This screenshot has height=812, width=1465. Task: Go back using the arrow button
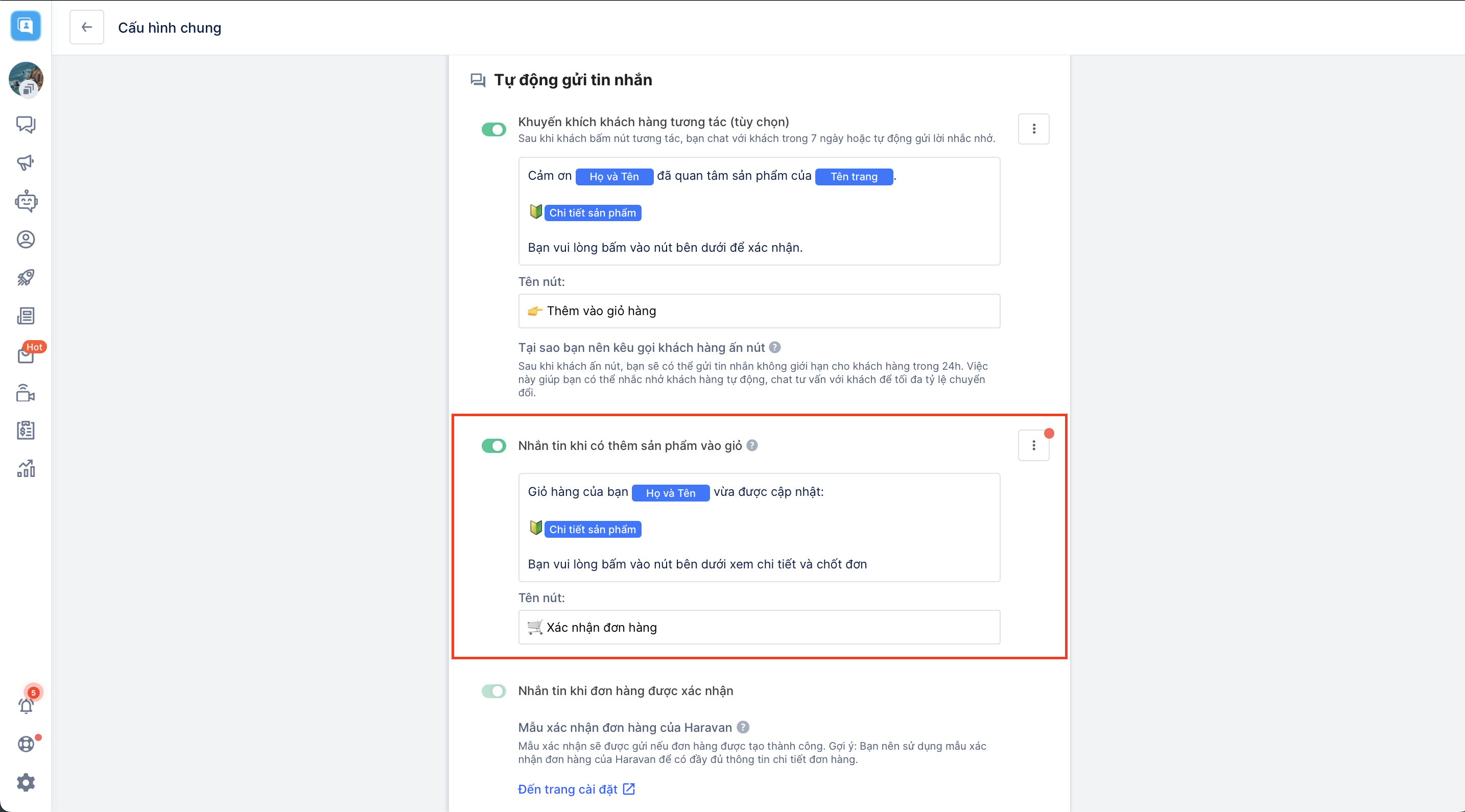tap(86, 27)
